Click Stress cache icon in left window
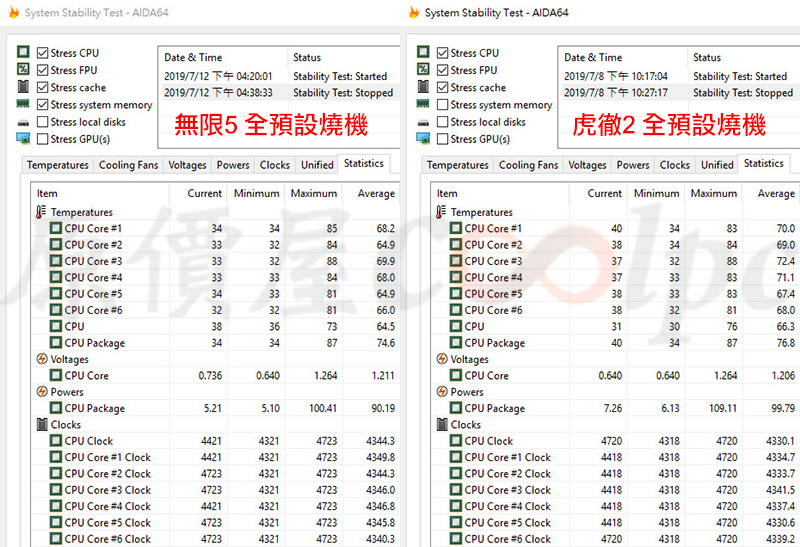 coord(23,86)
